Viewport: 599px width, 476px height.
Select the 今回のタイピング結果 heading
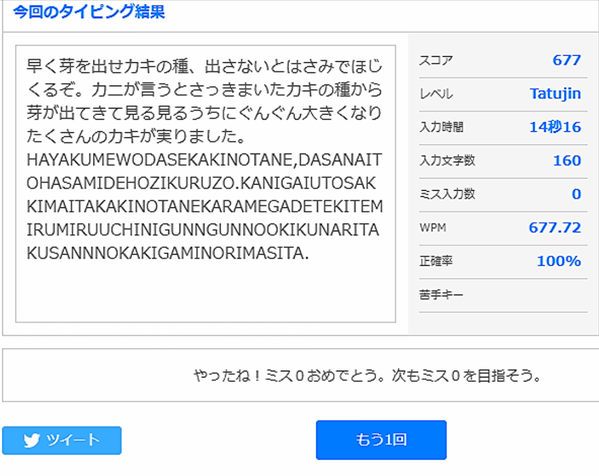[x=89, y=12]
